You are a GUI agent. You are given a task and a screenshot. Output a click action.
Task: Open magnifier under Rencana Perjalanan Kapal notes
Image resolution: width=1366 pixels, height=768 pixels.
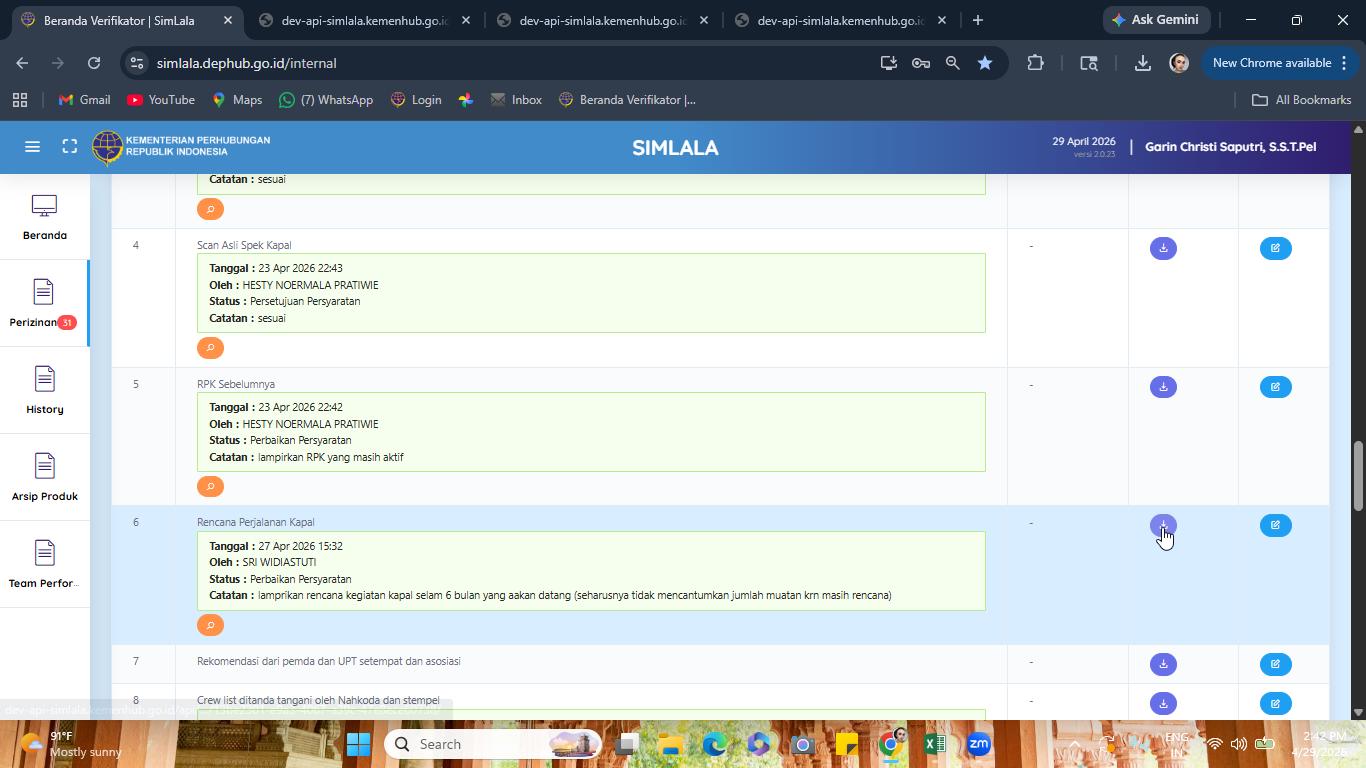210,625
